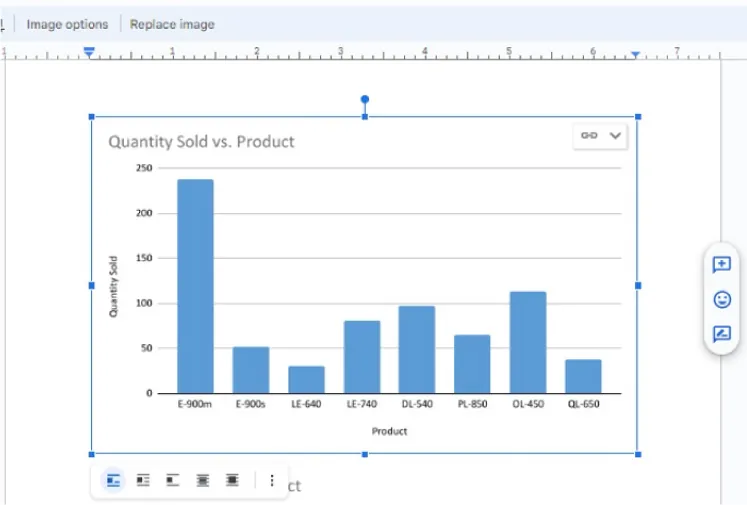Screen dimensions: 747x505
Task: Click the left indent marker on ruler
Action: (90, 52)
